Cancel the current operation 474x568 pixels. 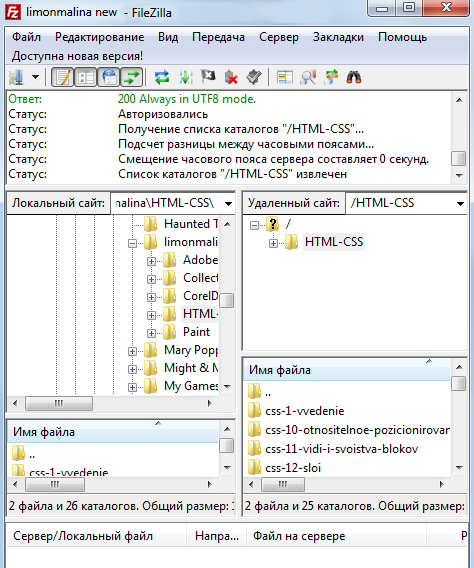(208, 77)
